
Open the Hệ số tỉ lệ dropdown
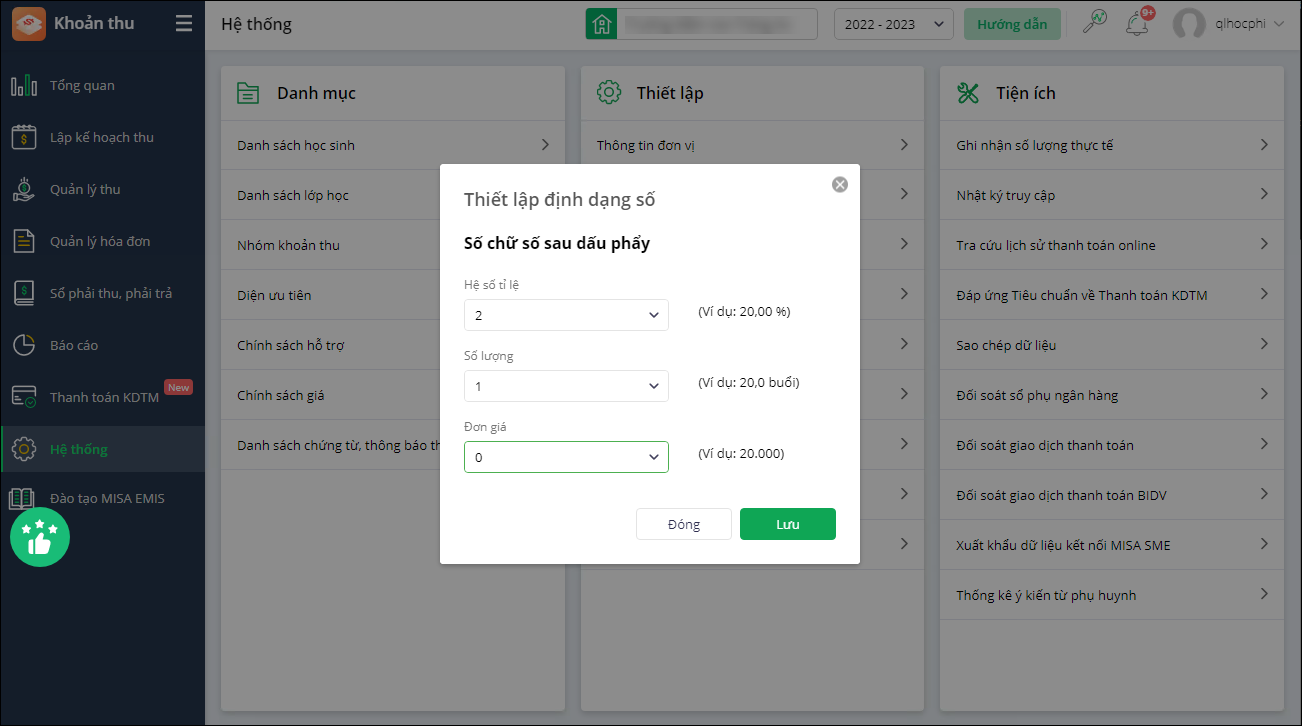pyautogui.click(x=566, y=315)
